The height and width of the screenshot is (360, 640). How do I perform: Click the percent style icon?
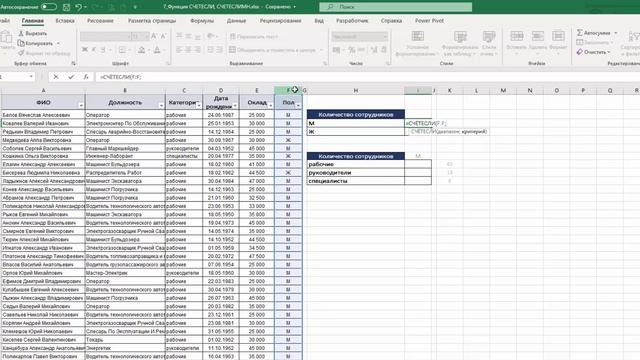point(352,50)
